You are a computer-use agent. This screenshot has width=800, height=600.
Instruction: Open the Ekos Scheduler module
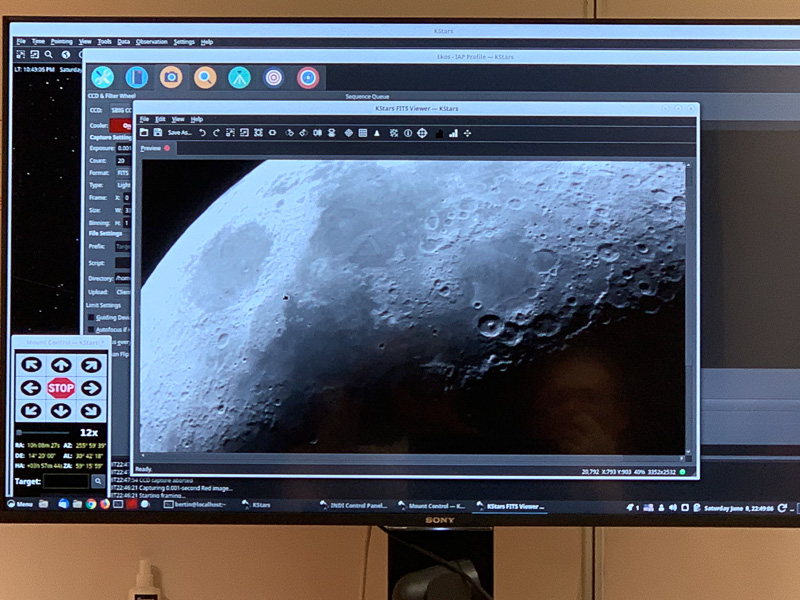pos(137,78)
